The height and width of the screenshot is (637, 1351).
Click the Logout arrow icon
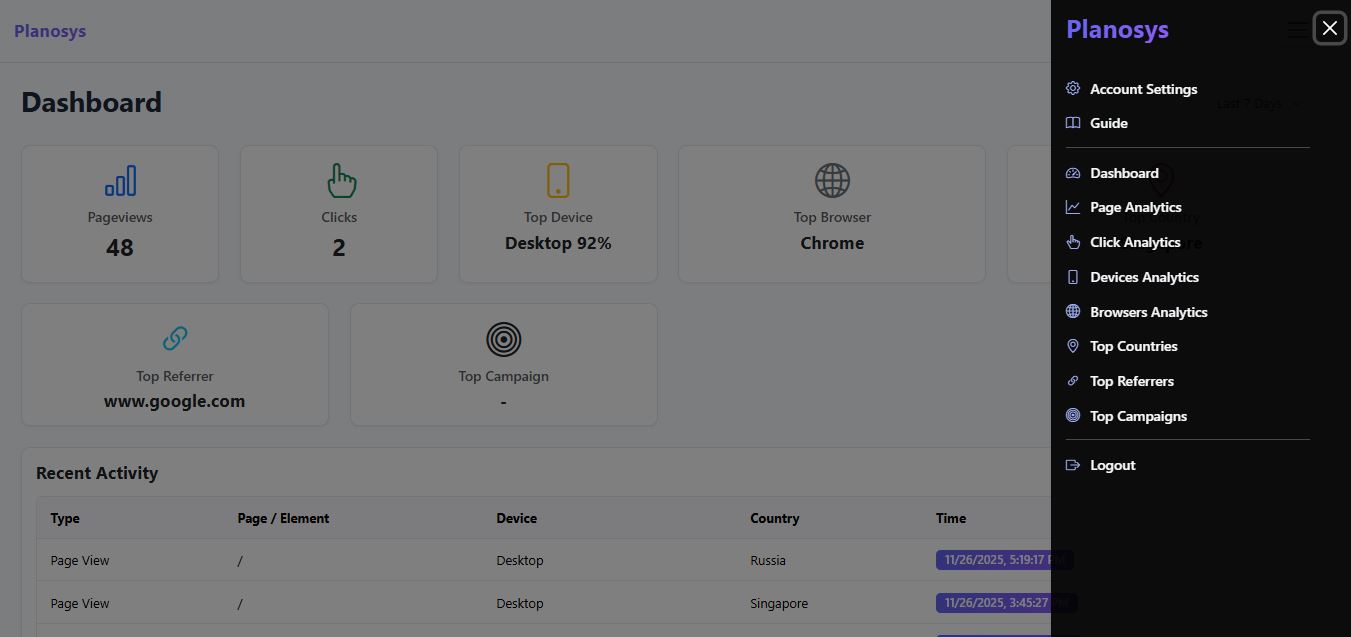pos(1073,464)
